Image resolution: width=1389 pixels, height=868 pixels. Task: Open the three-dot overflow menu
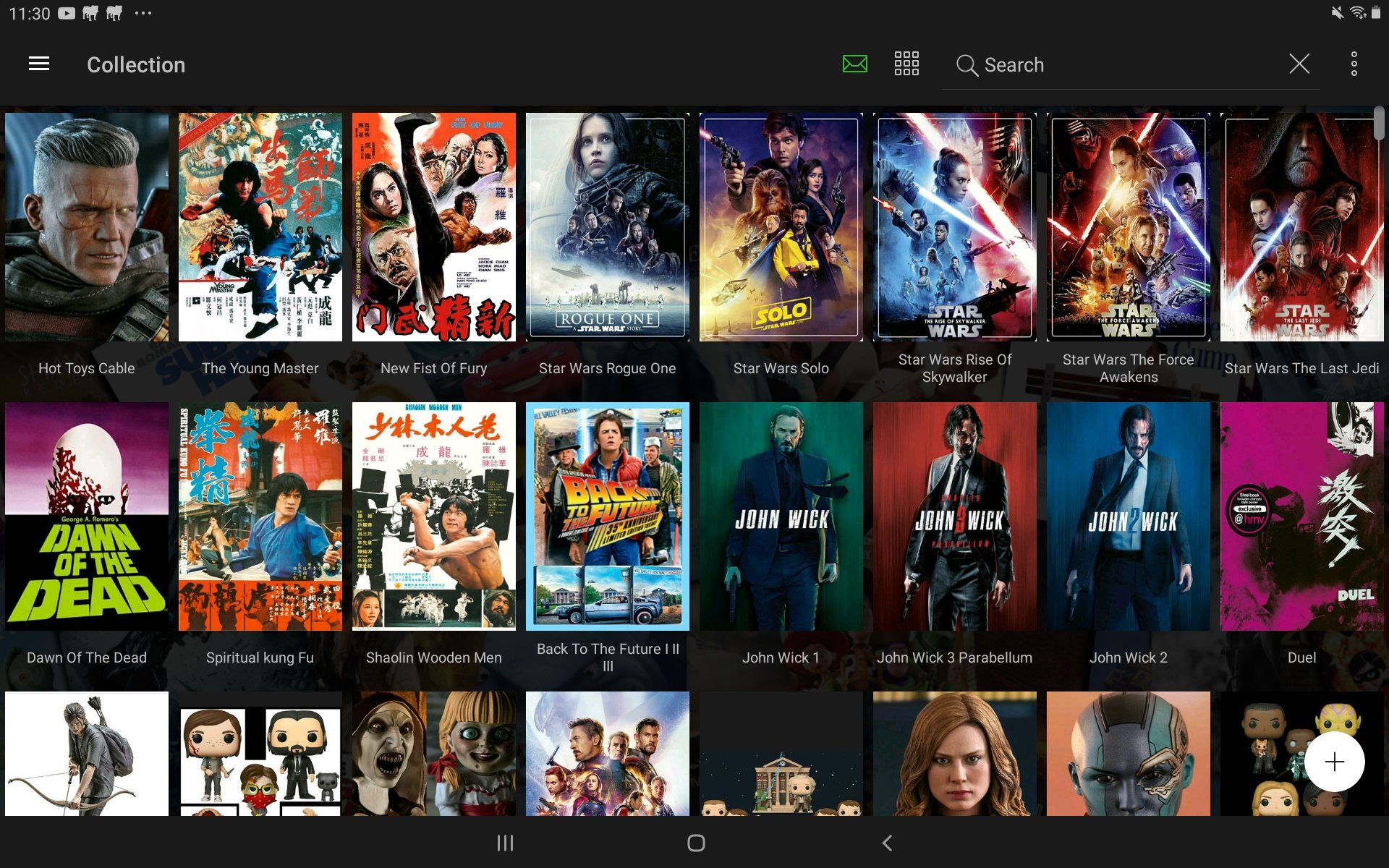tap(1354, 64)
